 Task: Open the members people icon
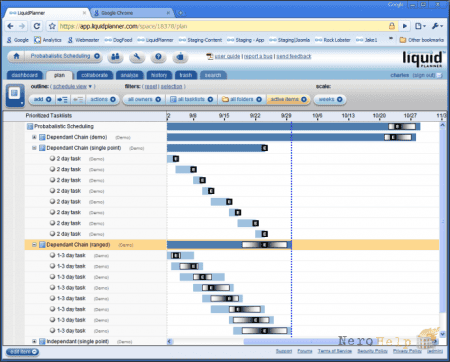tap(115, 57)
